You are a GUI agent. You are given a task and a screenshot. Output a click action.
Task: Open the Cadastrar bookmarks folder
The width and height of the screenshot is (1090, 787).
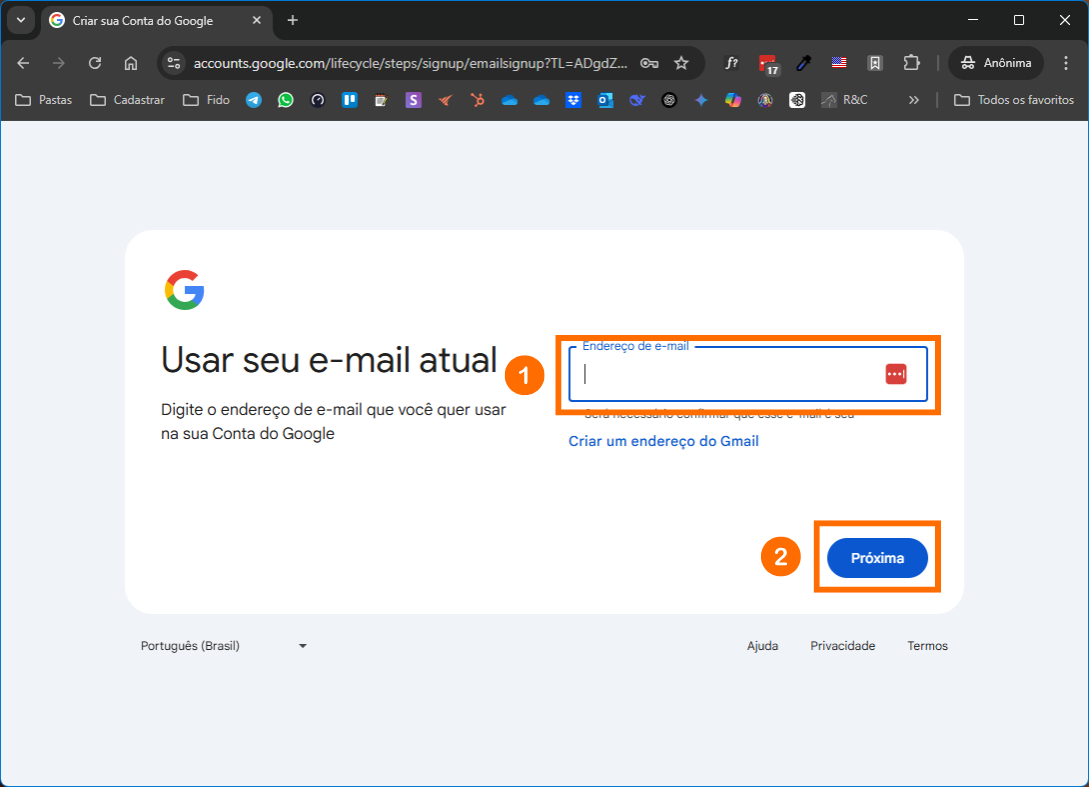coord(127,100)
